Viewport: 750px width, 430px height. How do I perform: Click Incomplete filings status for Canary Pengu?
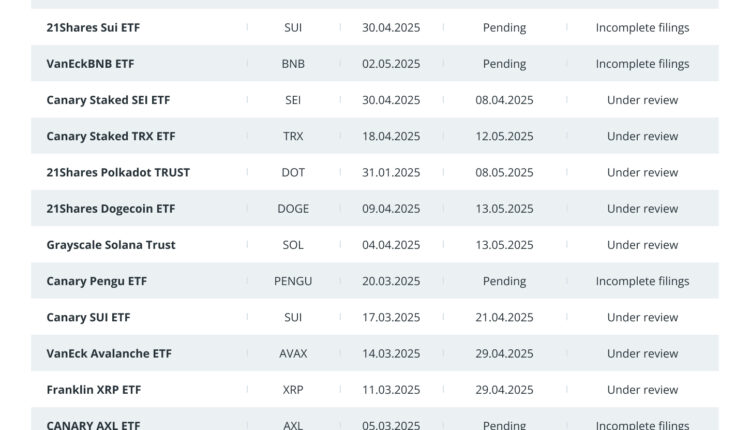[x=642, y=281]
